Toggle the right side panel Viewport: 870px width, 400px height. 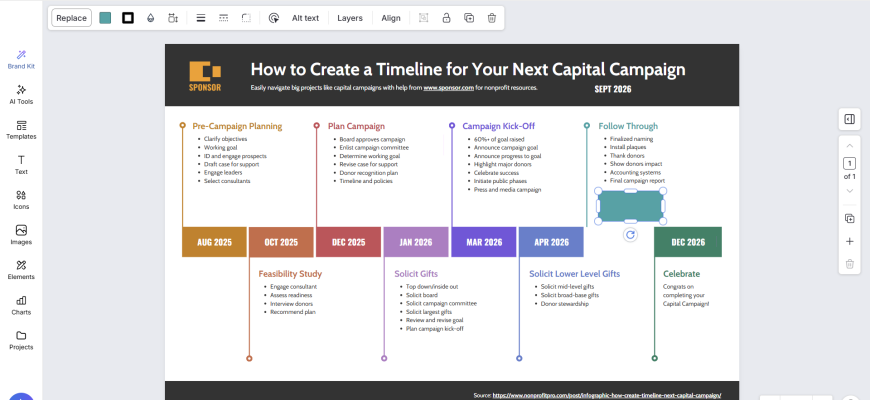[849, 119]
